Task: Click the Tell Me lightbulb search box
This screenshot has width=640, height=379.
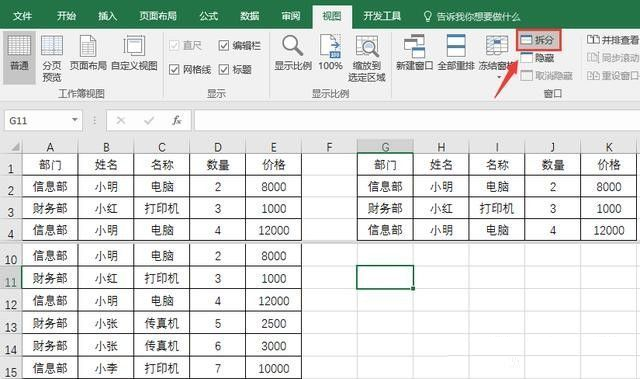Action: [472, 17]
